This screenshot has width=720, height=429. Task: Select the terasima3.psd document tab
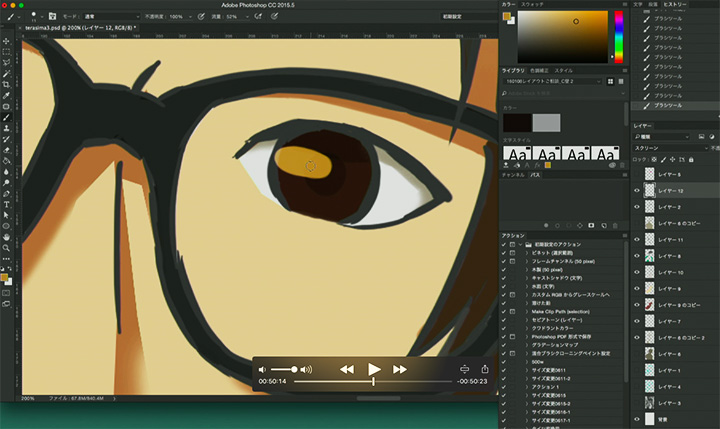tap(80, 28)
